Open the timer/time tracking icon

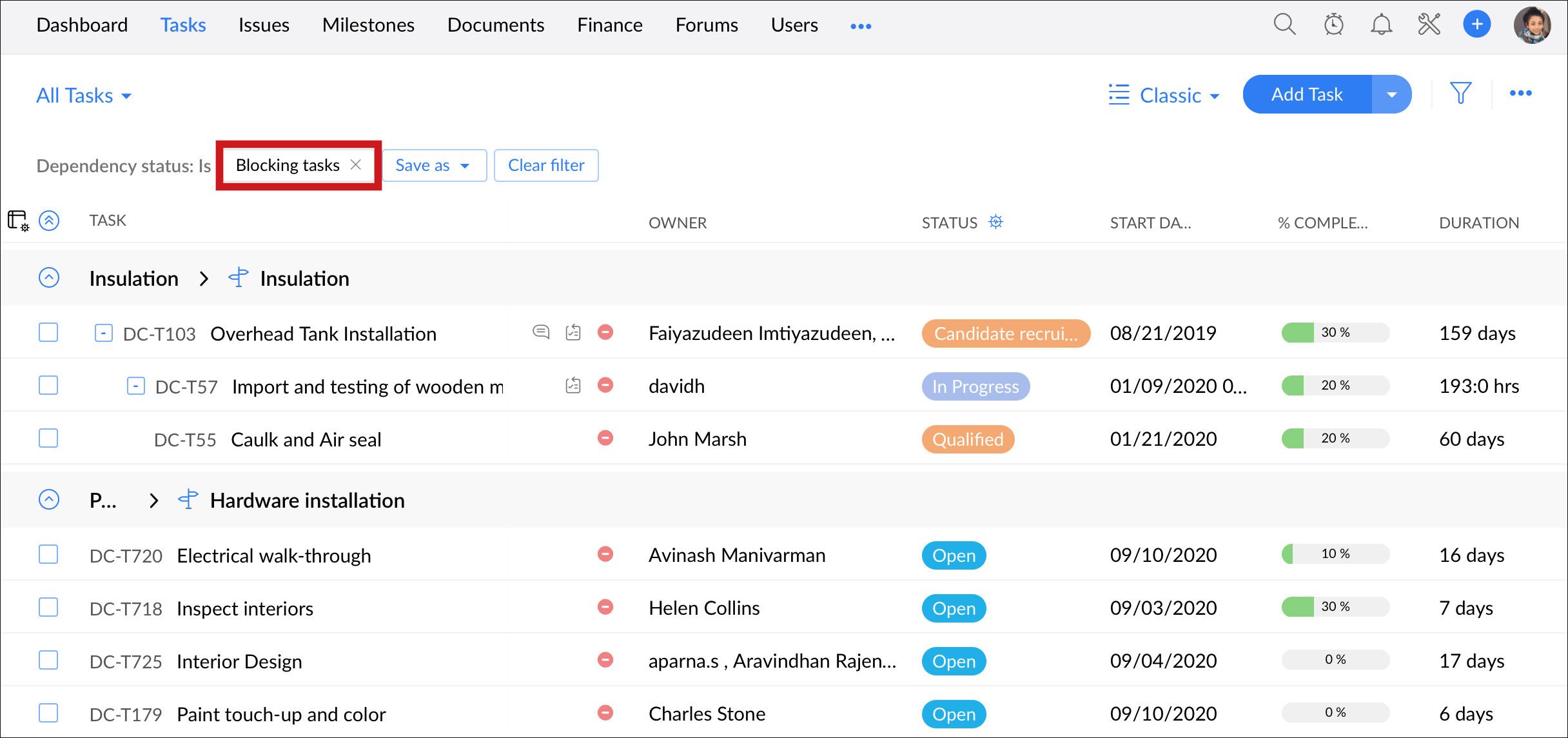(1333, 25)
